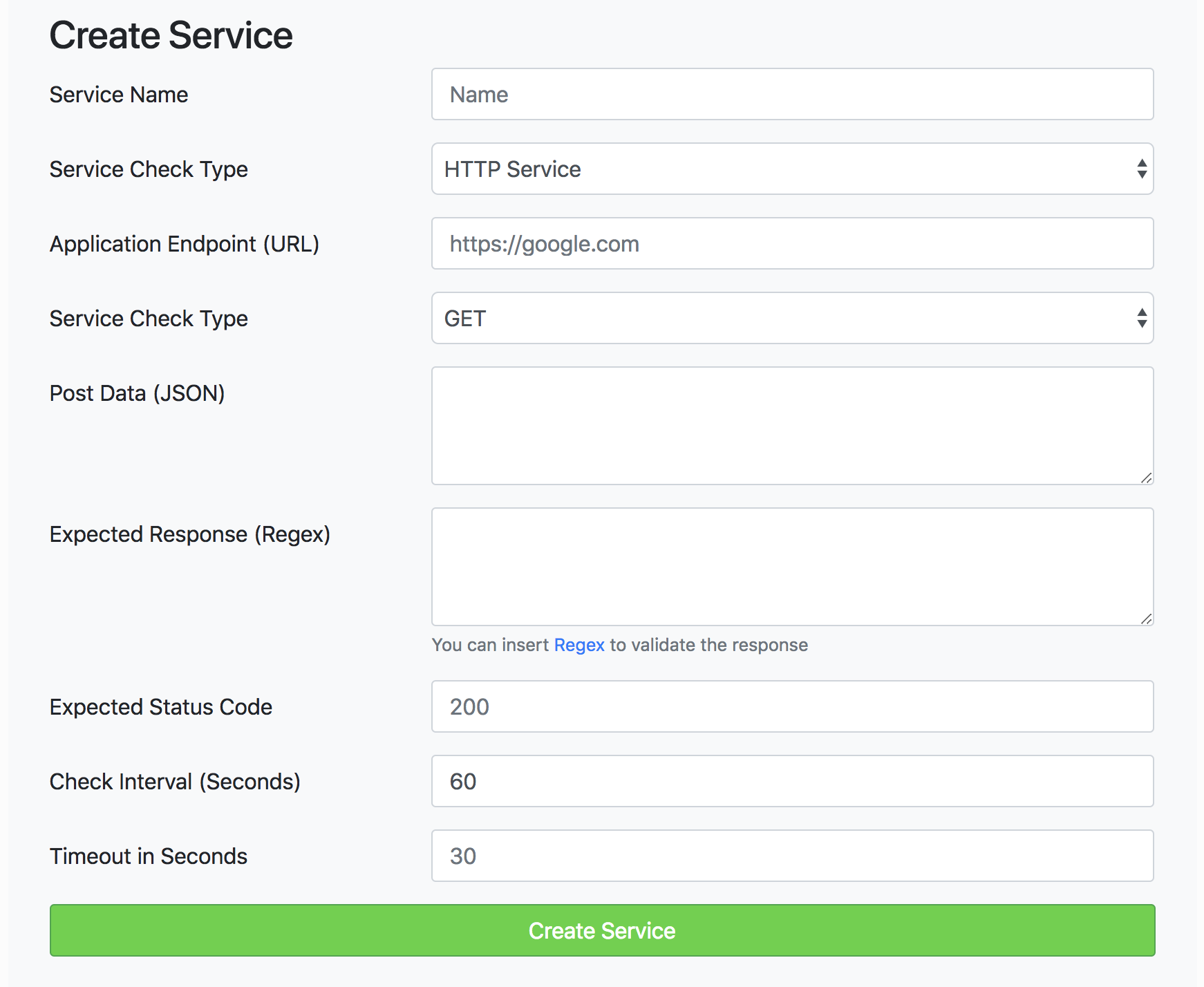Click the Service Name label
This screenshot has height=987, width=1204.
(118, 95)
